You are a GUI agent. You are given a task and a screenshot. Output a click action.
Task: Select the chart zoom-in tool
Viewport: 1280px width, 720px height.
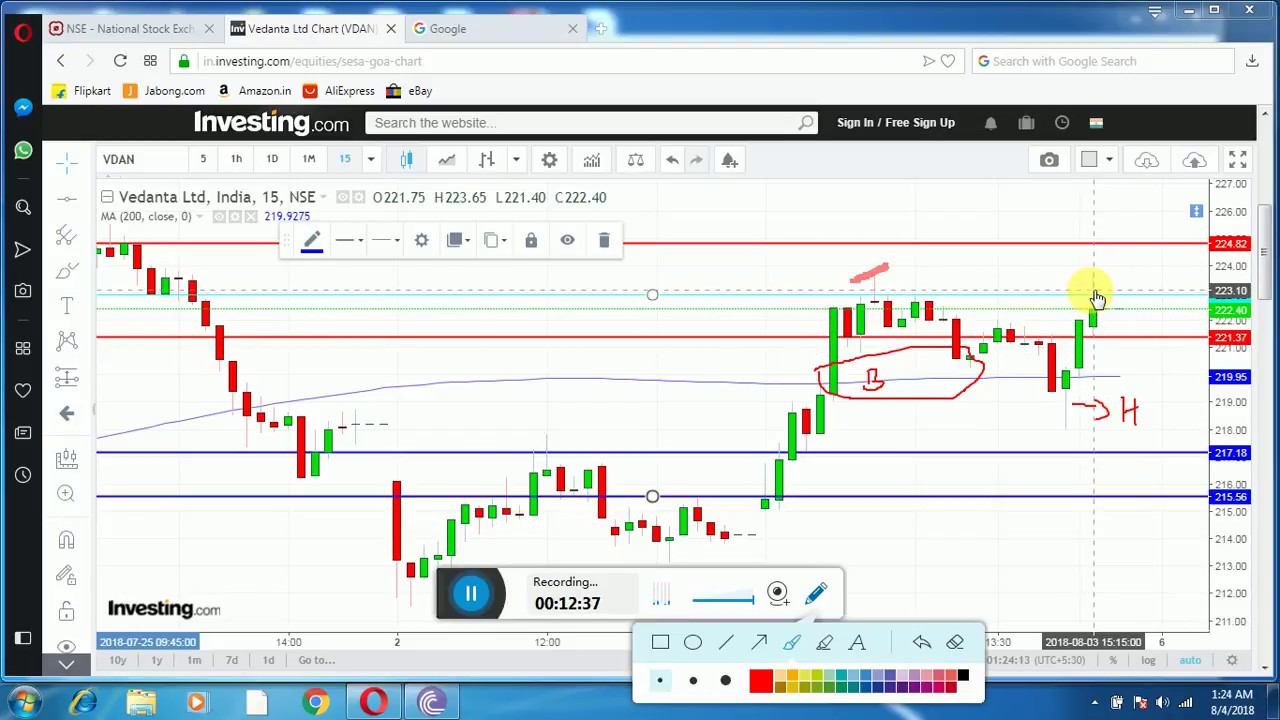(67, 493)
